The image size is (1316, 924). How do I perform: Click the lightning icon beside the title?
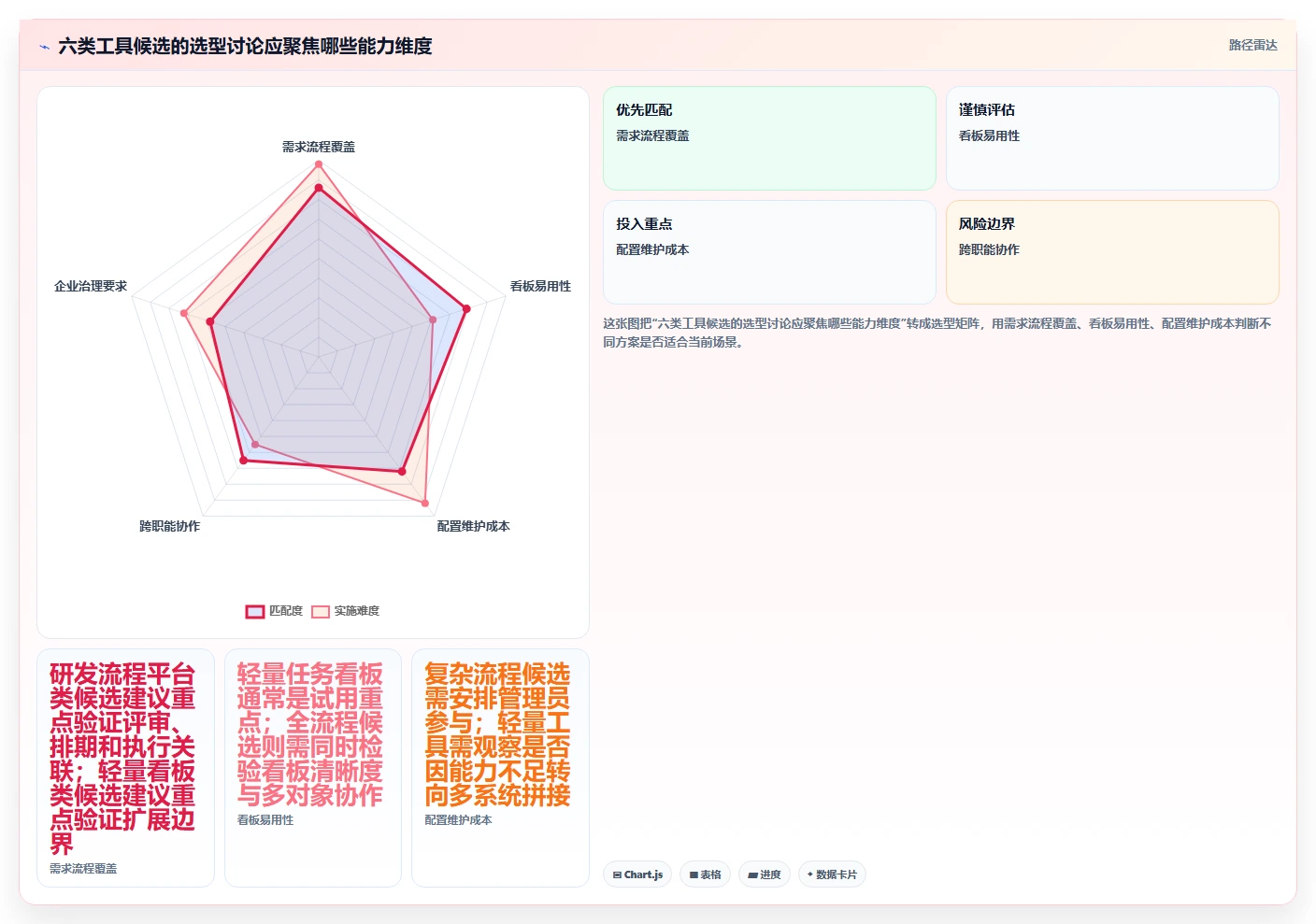coord(44,47)
